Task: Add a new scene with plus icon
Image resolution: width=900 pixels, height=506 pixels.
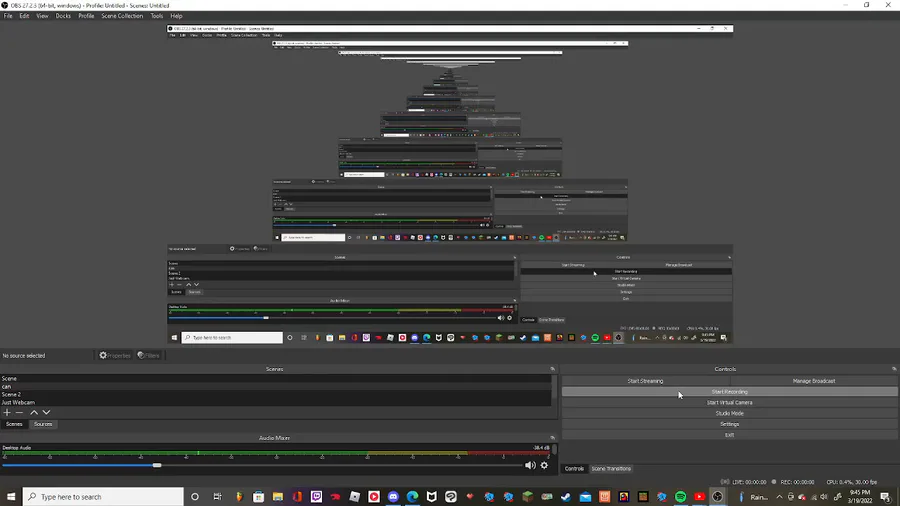Action: click(7, 412)
